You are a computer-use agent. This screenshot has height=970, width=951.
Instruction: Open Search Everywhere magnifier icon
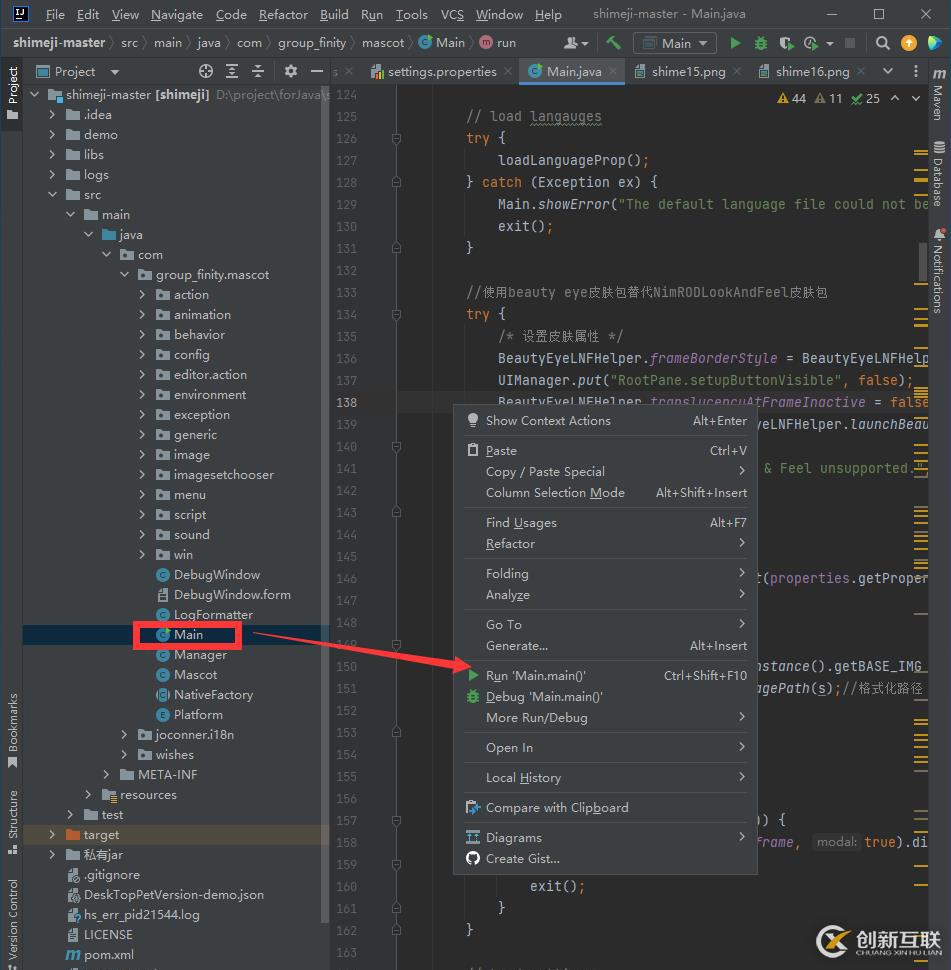(x=883, y=43)
